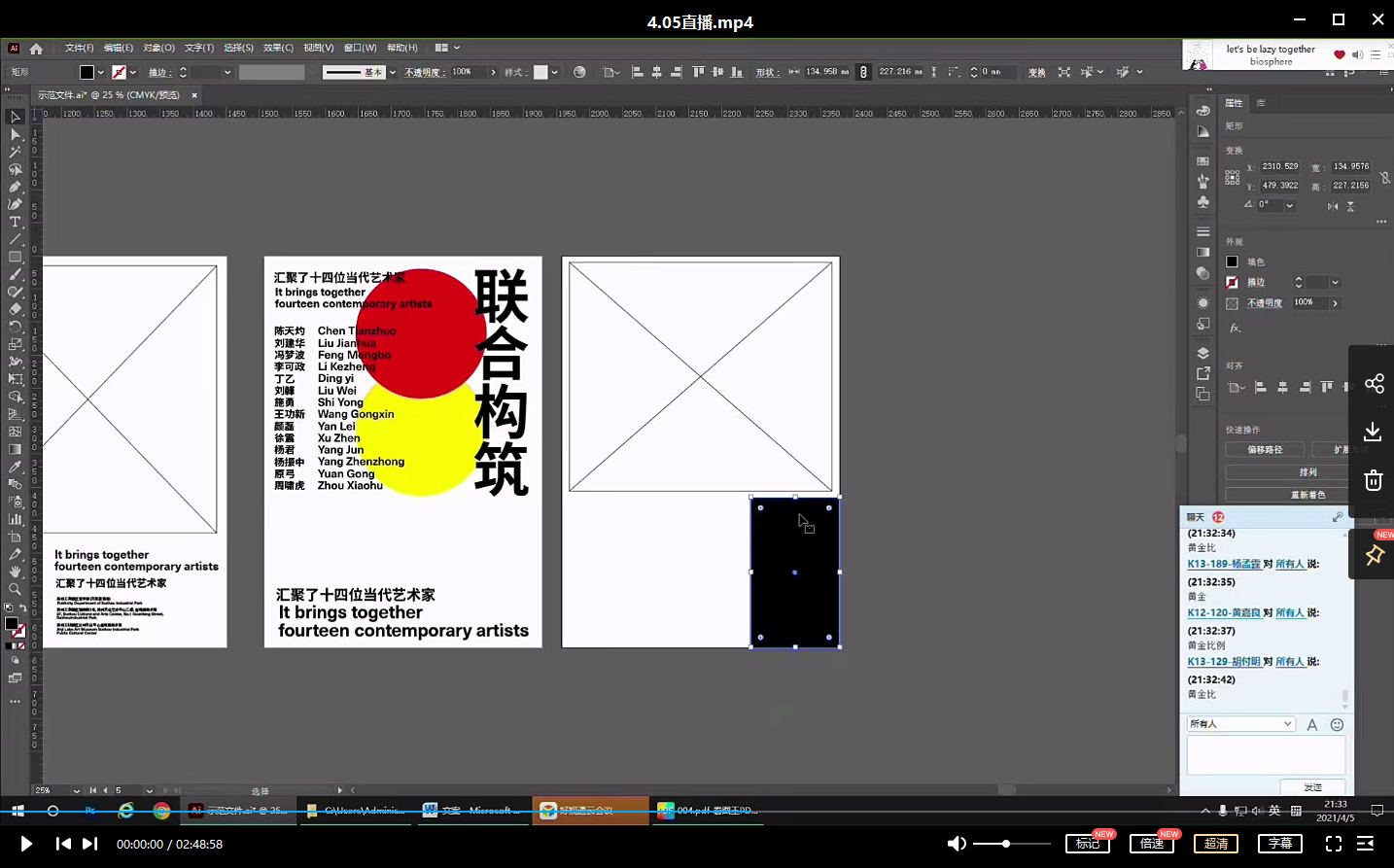This screenshot has height=868, width=1394.
Task: Select the Type tool in the toolbar
Action: pyautogui.click(x=15, y=222)
